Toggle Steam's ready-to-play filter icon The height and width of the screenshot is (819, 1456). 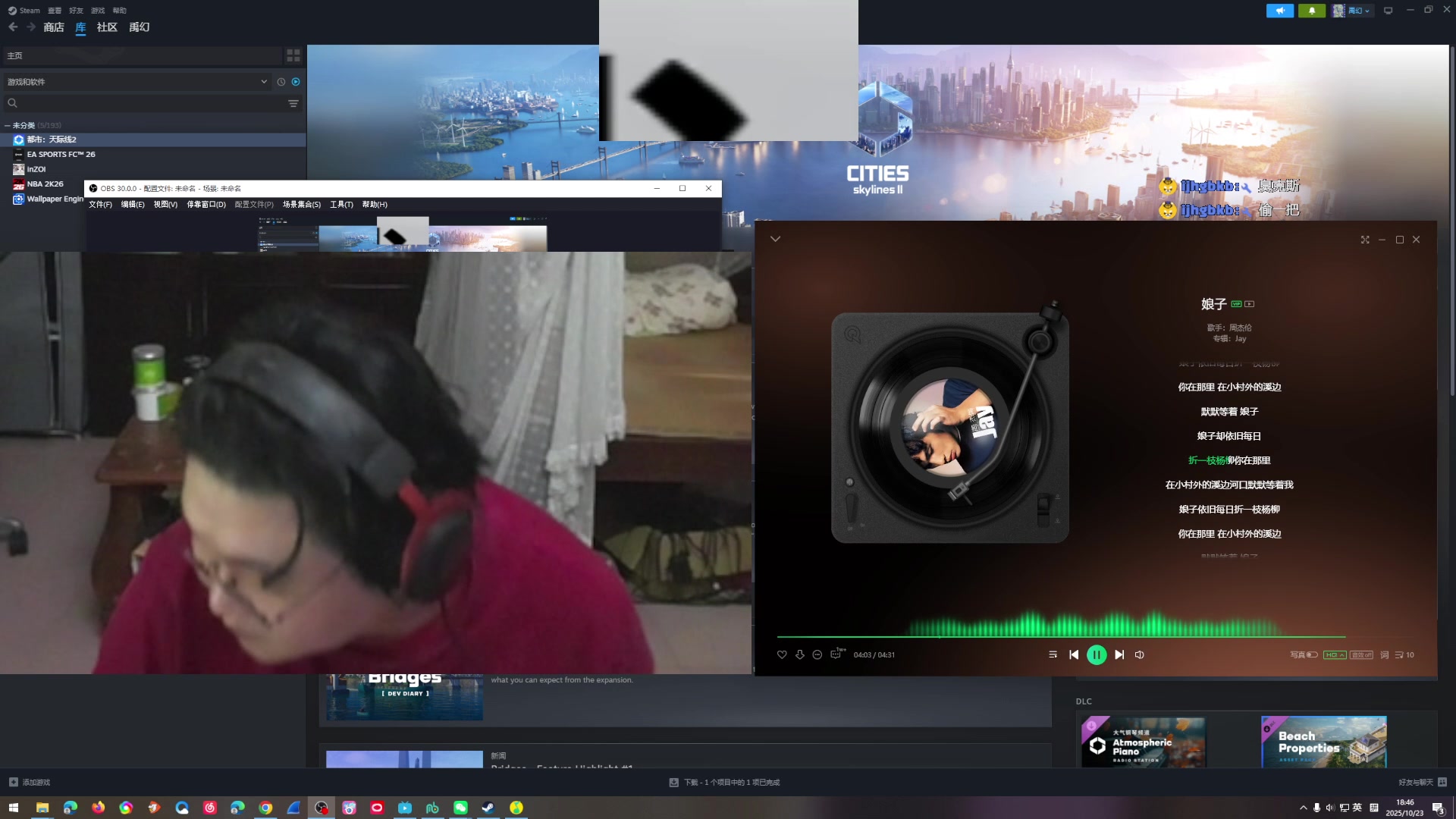[x=296, y=82]
